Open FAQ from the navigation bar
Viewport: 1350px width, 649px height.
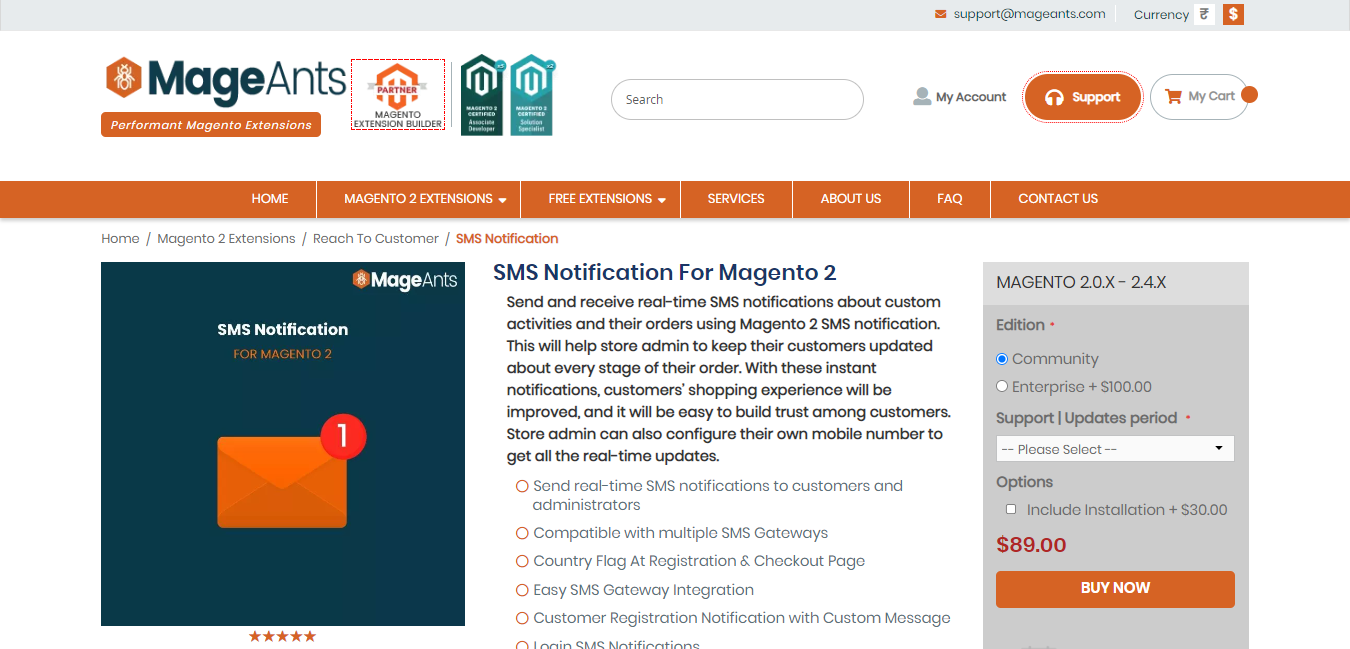(x=950, y=198)
